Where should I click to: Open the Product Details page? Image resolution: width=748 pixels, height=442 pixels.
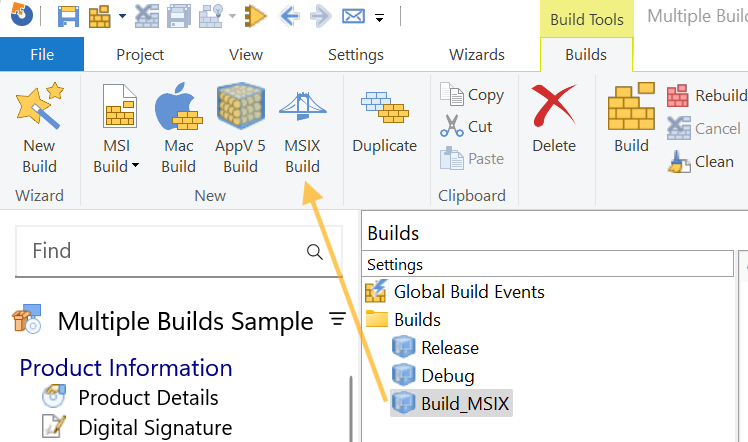click(130, 397)
